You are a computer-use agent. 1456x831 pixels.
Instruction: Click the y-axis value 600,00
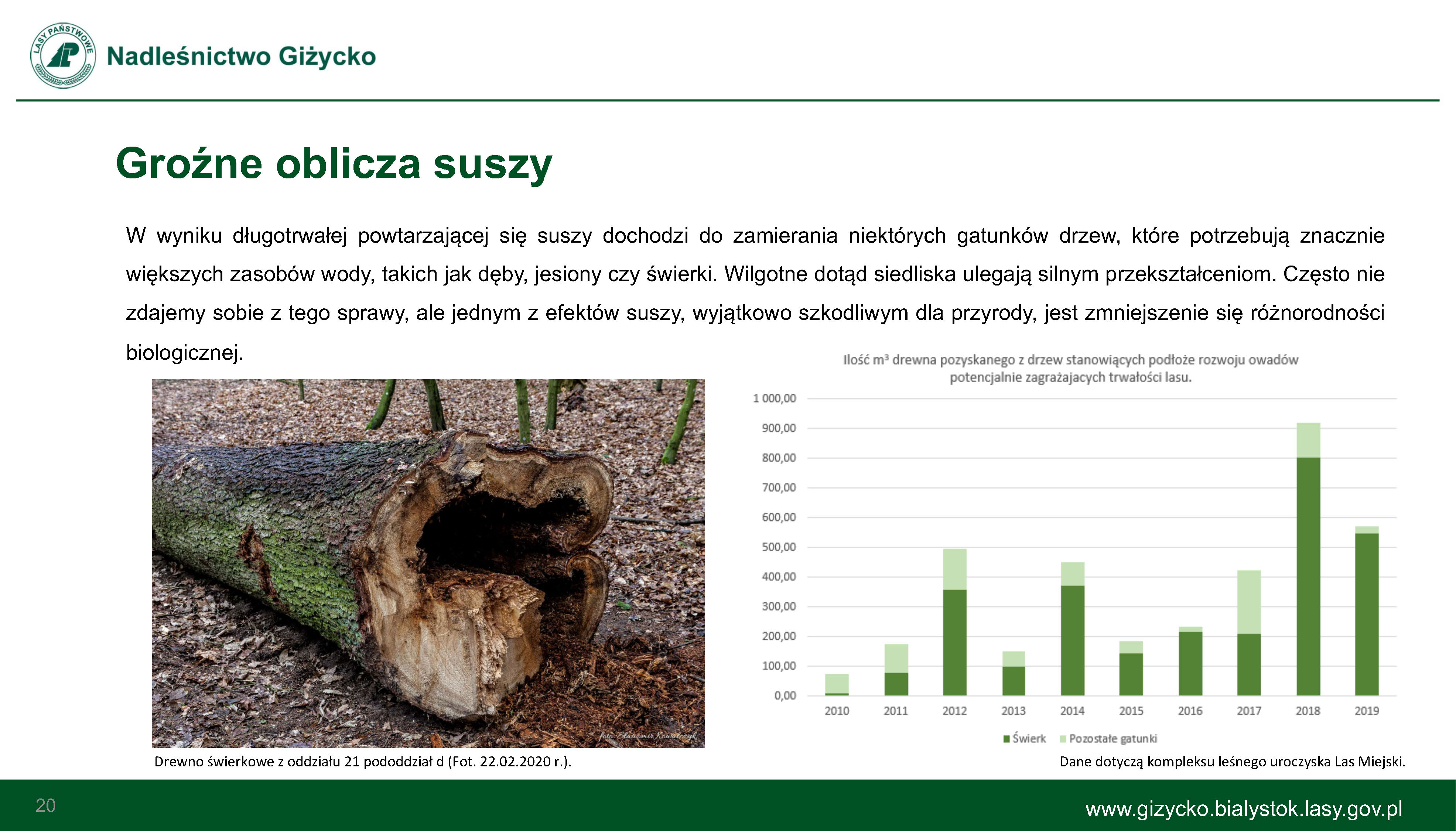[779, 517]
